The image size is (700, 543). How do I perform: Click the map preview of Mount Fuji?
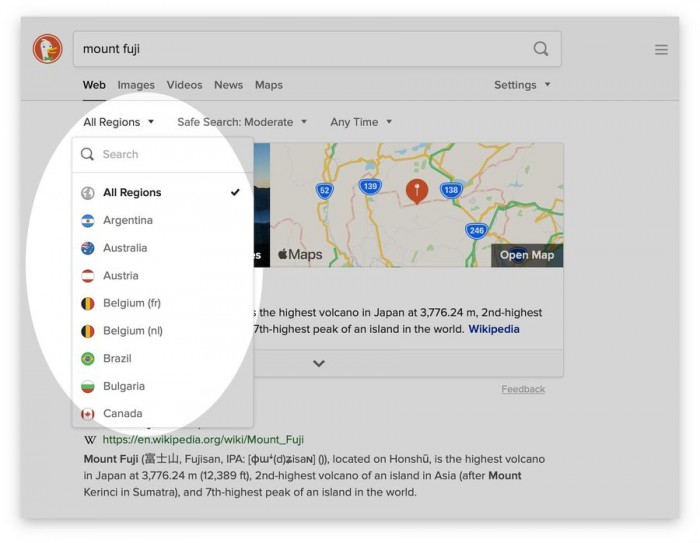[417, 205]
